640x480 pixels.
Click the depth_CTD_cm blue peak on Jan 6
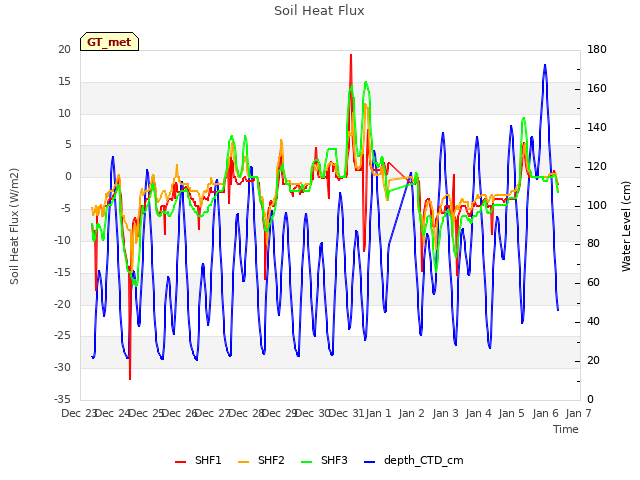click(x=544, y=65)
